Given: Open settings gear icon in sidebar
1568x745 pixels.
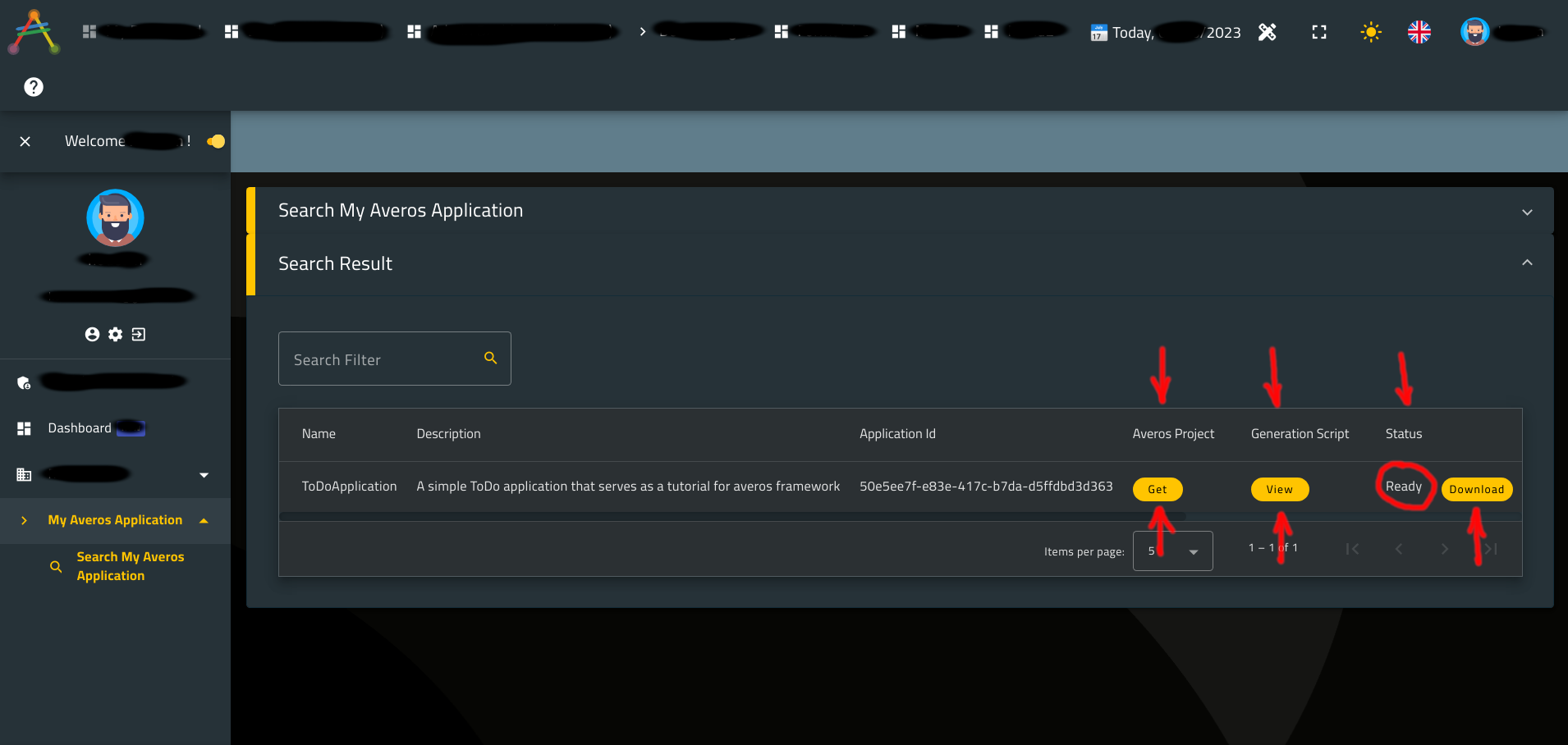Looking at the screenshot, I should 116,334.
